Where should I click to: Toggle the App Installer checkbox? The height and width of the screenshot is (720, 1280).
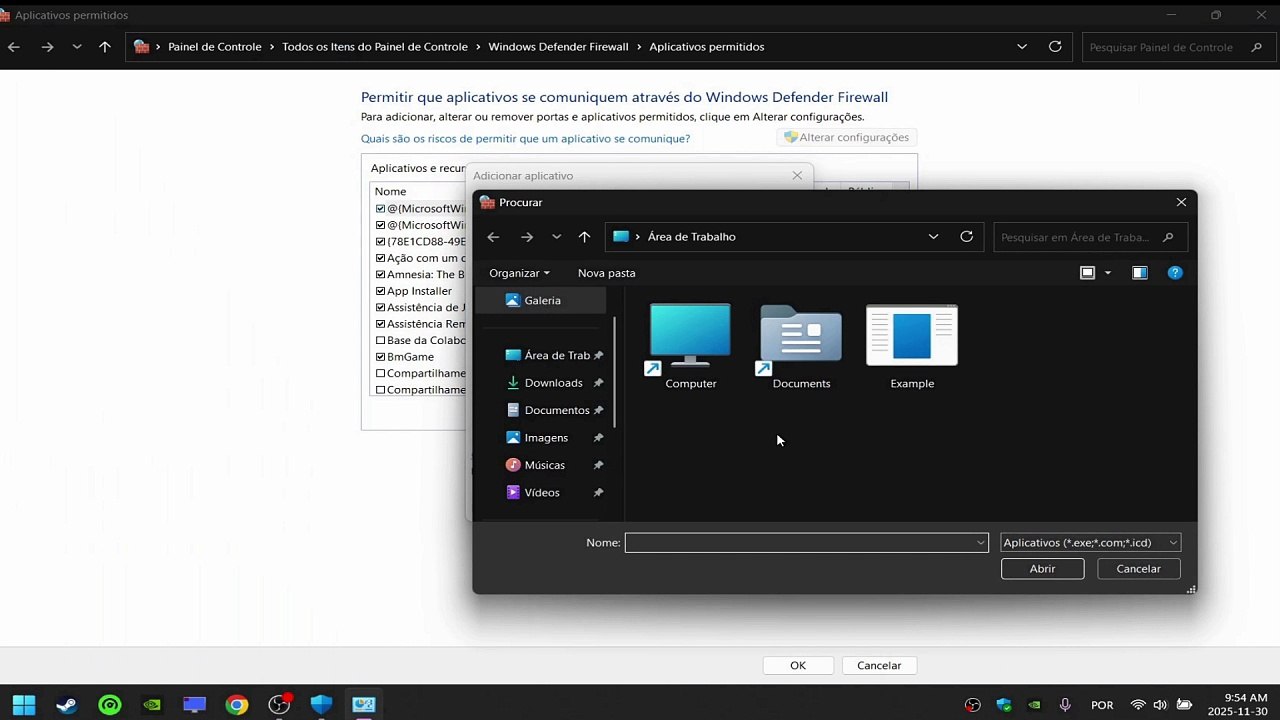[380, 291]
